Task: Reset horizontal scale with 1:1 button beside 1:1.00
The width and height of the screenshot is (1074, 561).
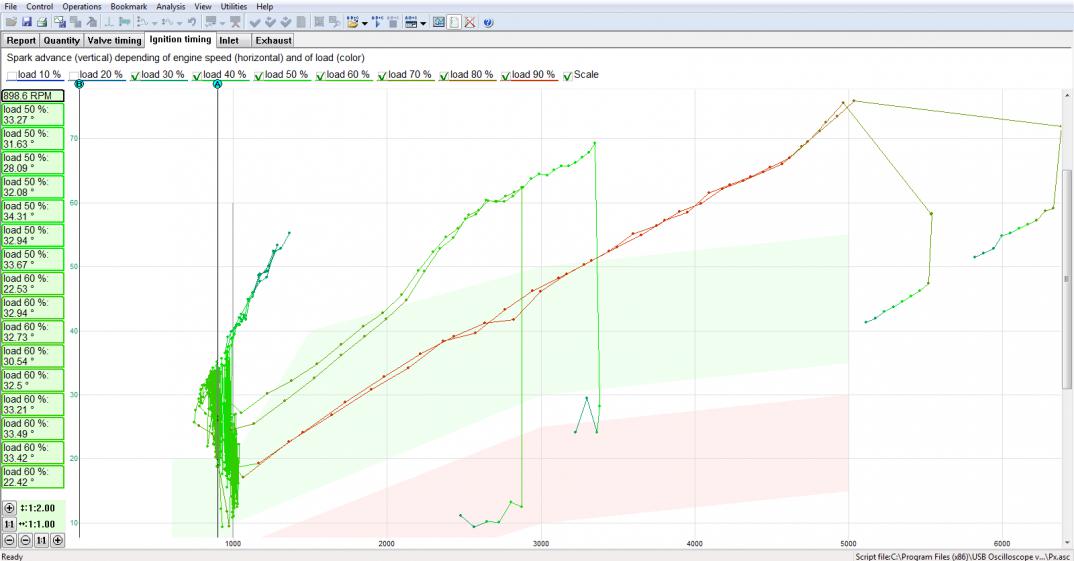Action: click(9, 524)
